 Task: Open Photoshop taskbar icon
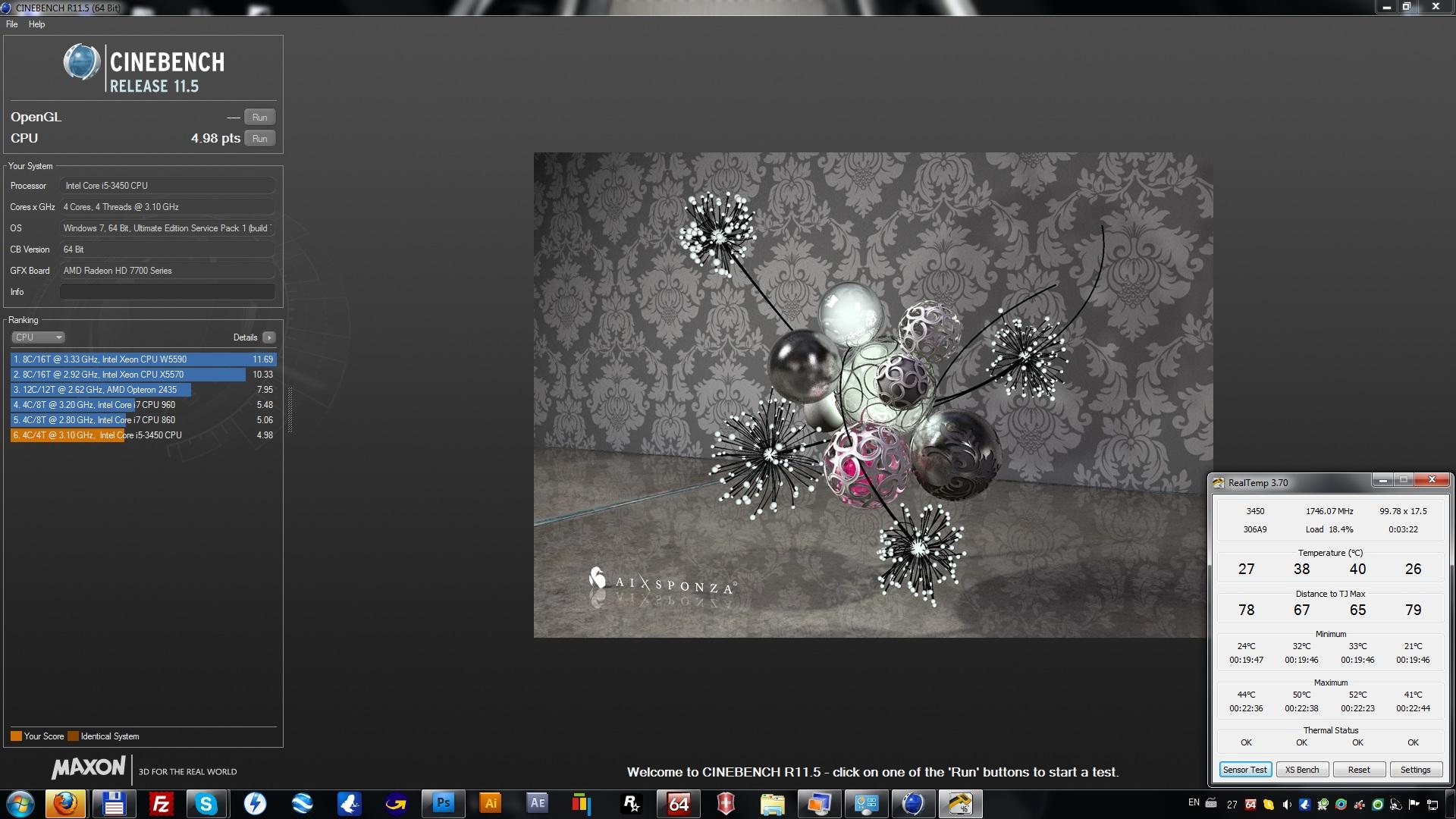pos(444,803)
